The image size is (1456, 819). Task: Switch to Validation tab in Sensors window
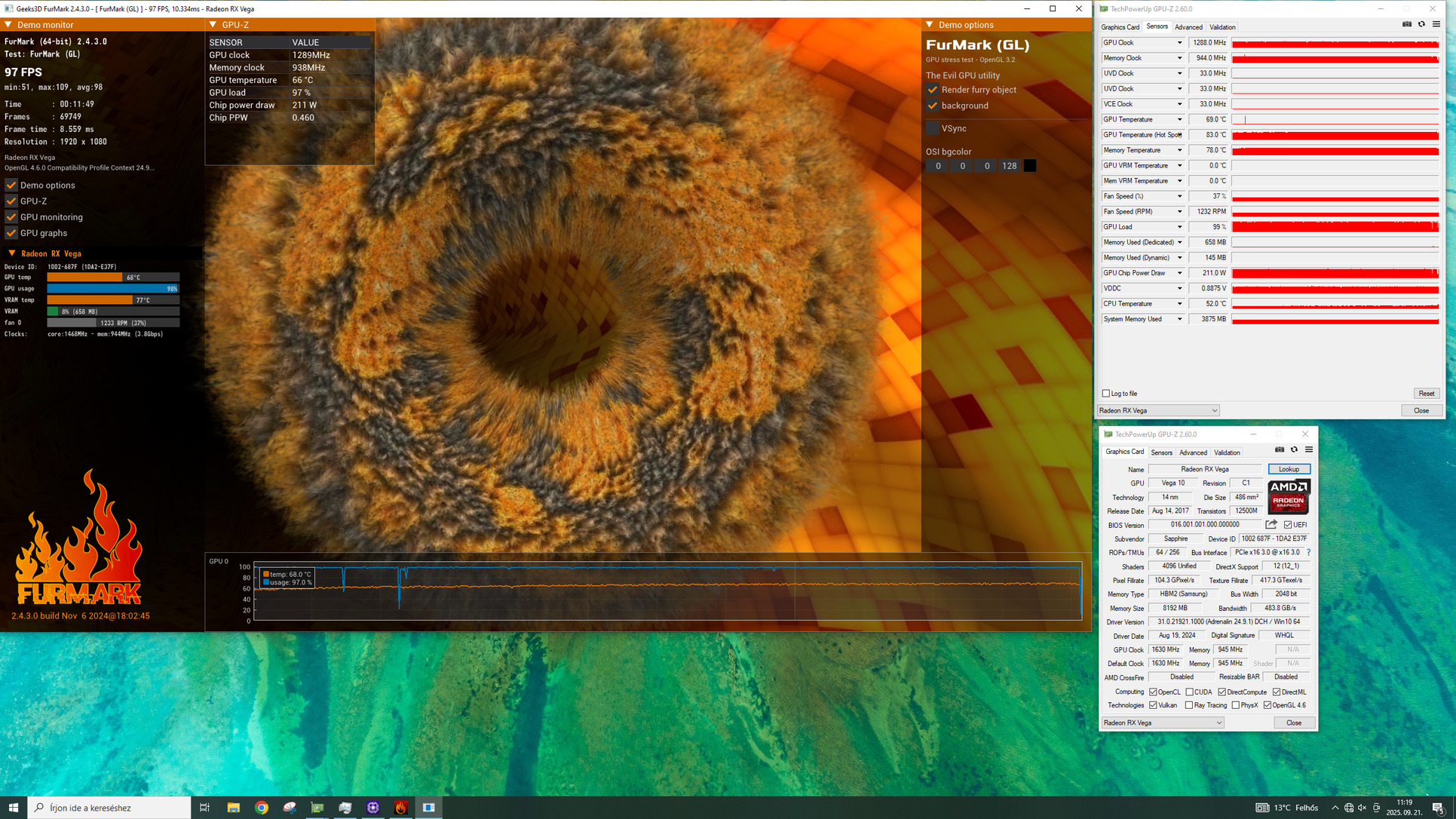click(1222, 27)
